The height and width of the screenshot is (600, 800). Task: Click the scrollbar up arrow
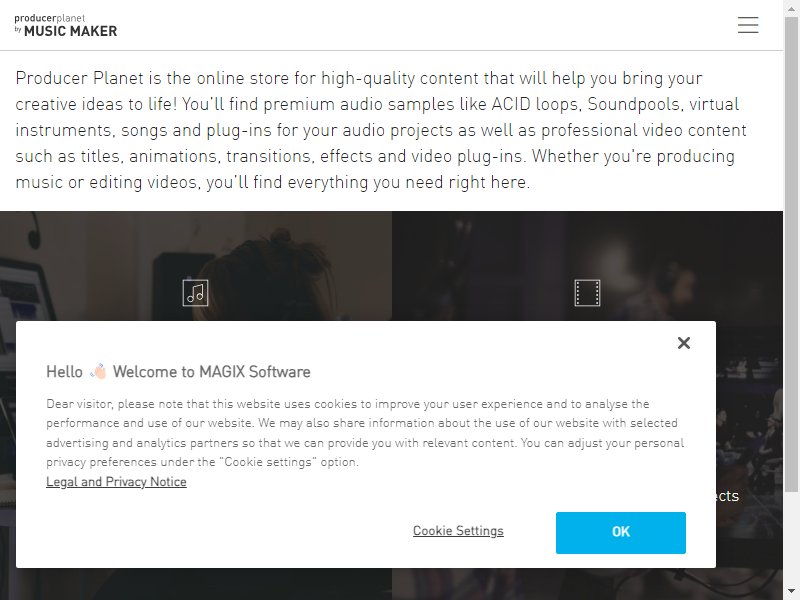(x=791, y=5)
